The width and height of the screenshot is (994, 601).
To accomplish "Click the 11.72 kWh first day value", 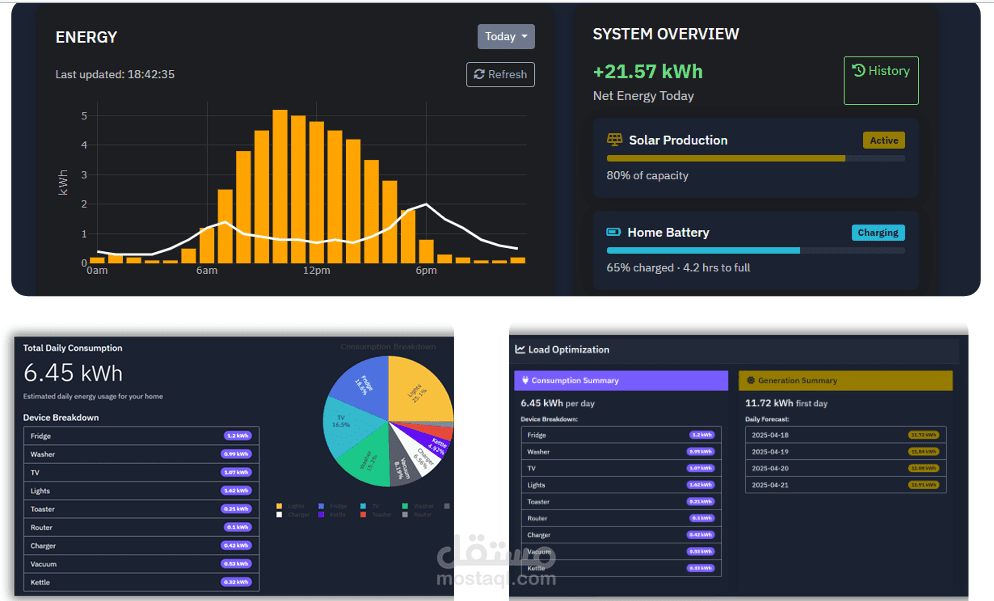I will (x=786, y=403).
